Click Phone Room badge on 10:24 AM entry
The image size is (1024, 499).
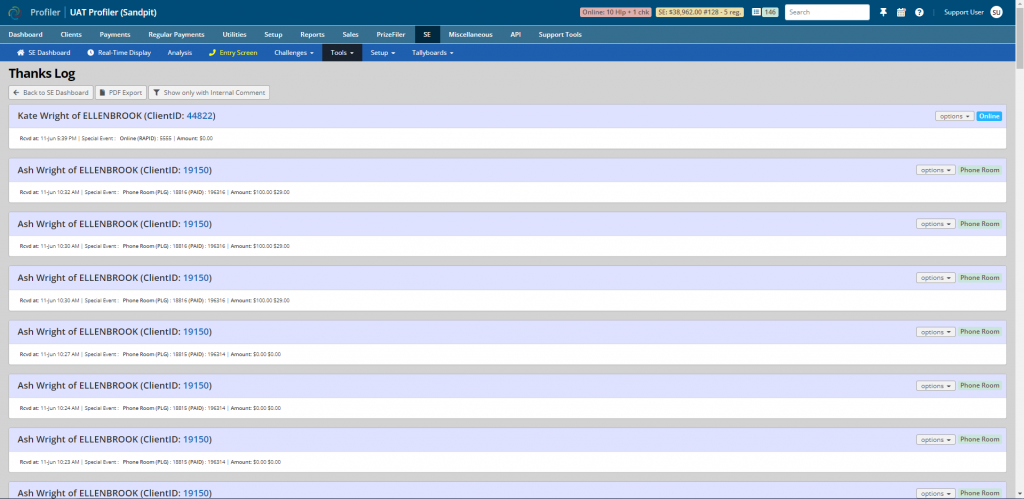point(980,385)
